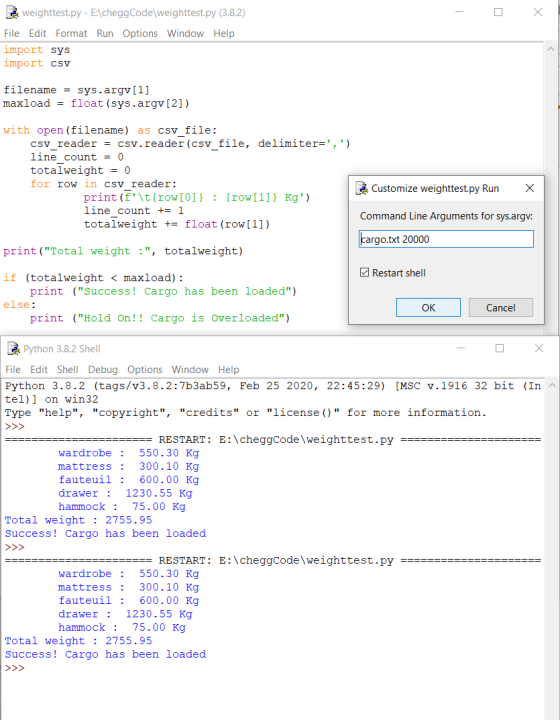Click the 'Command Line Arguments for sys.argv:' label
Viewport: 560px width, 720px height.
[446, 216]
